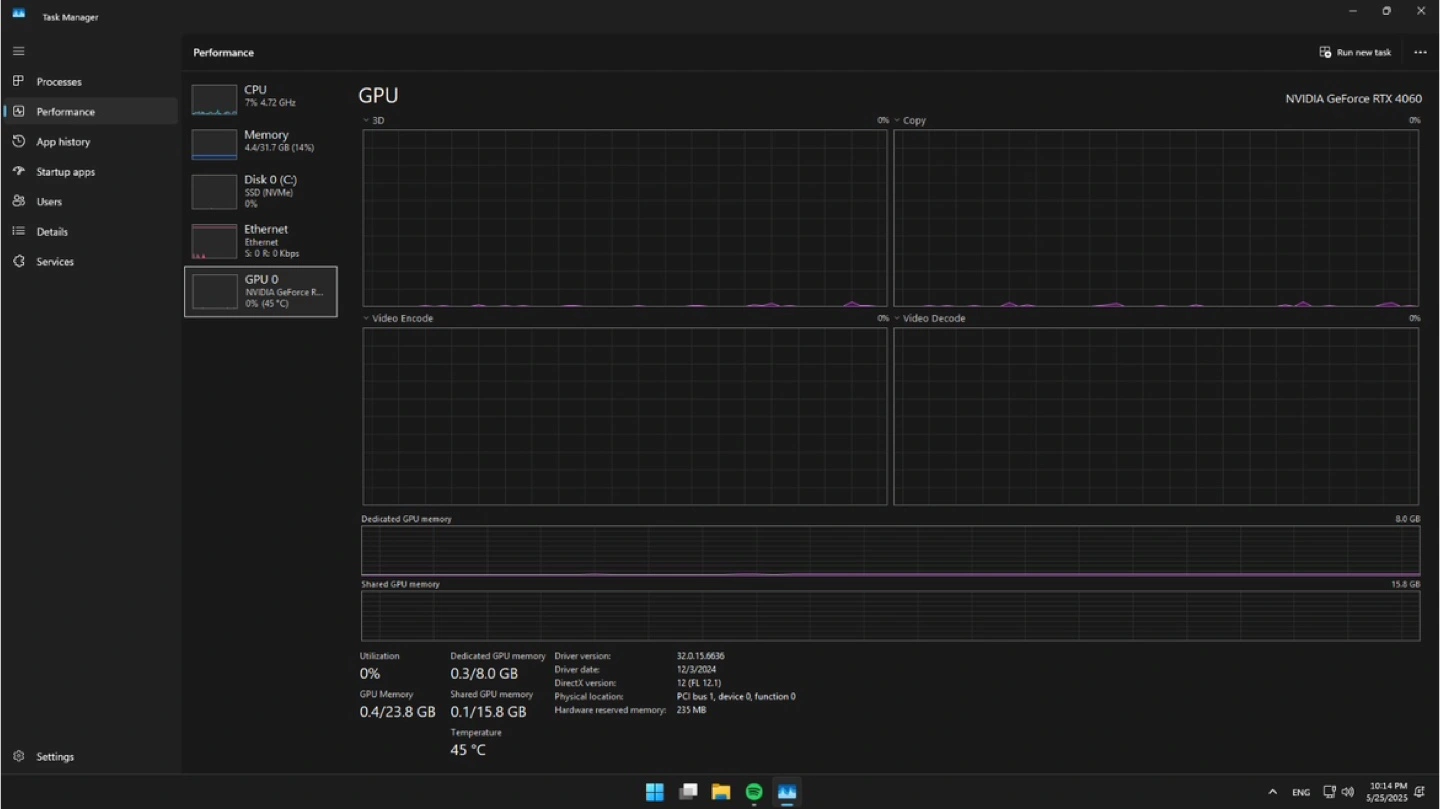Go to the Users page
Screen dimensions: 1440x809
click(x=90, y=201)
